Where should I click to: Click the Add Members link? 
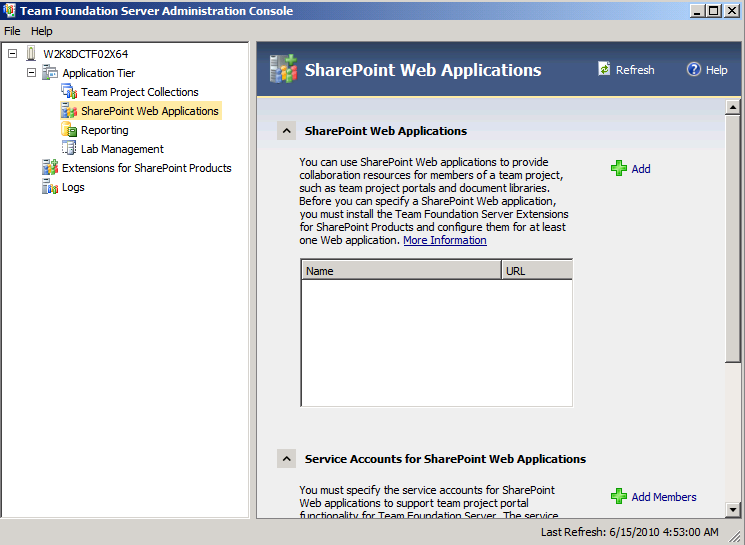[x=664, y=497]
